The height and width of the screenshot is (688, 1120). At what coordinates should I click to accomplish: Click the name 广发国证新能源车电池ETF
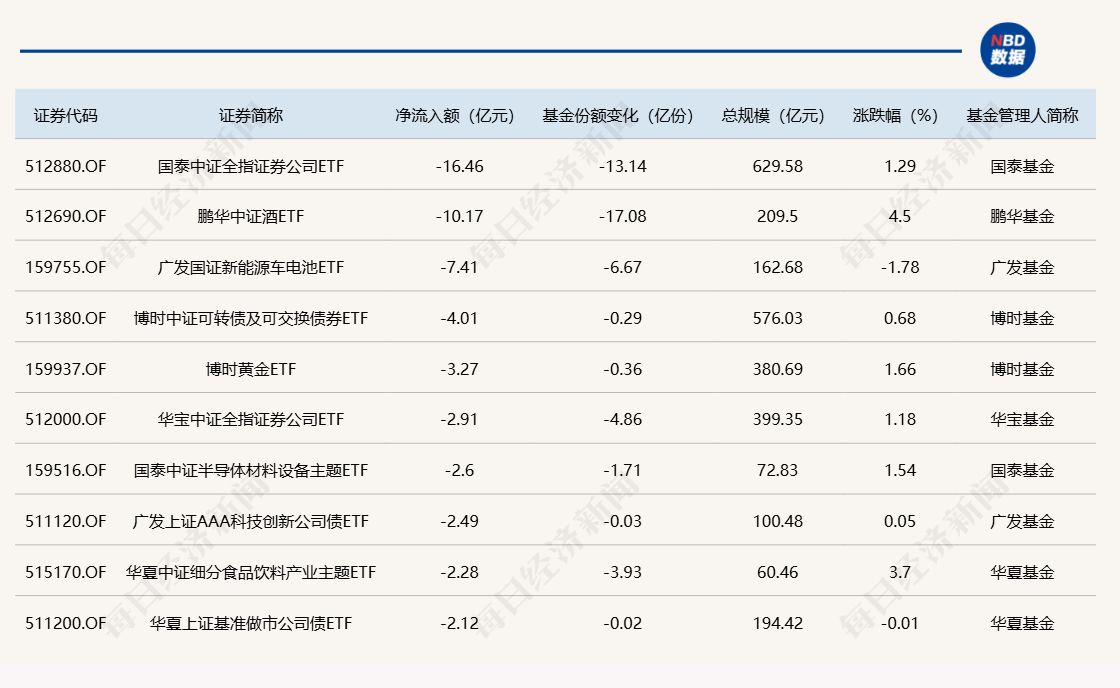251,267
